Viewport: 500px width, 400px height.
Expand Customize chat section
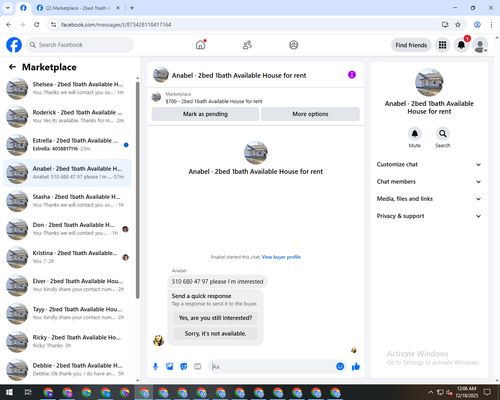click(x=429, y=164)
